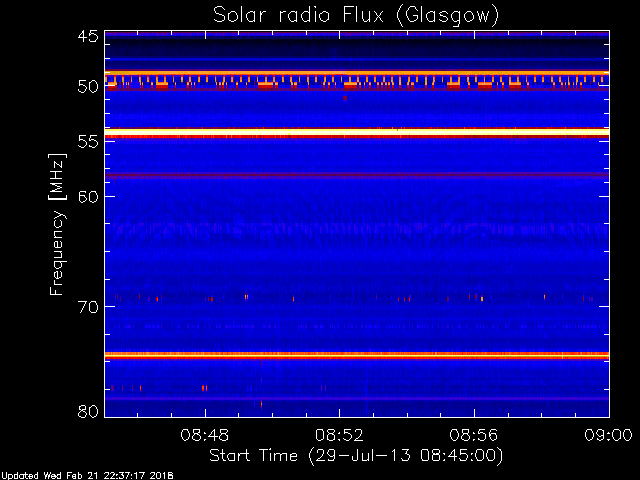This screenshot has height=480, width=640.
Task: Click the 45 frequency tick label
Action: (x=88, y=36)
